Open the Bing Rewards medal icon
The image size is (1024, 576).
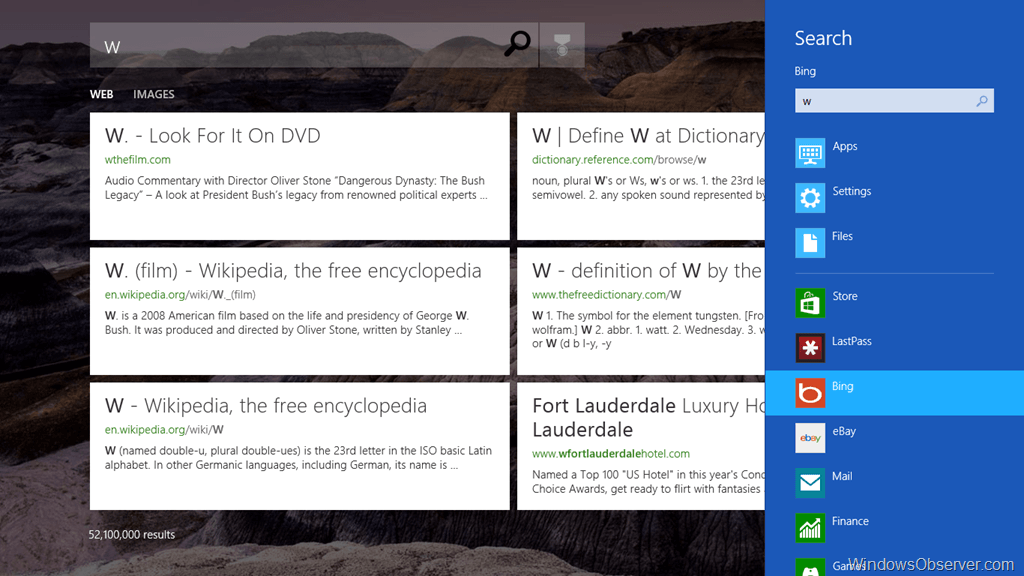pos(562,45)
